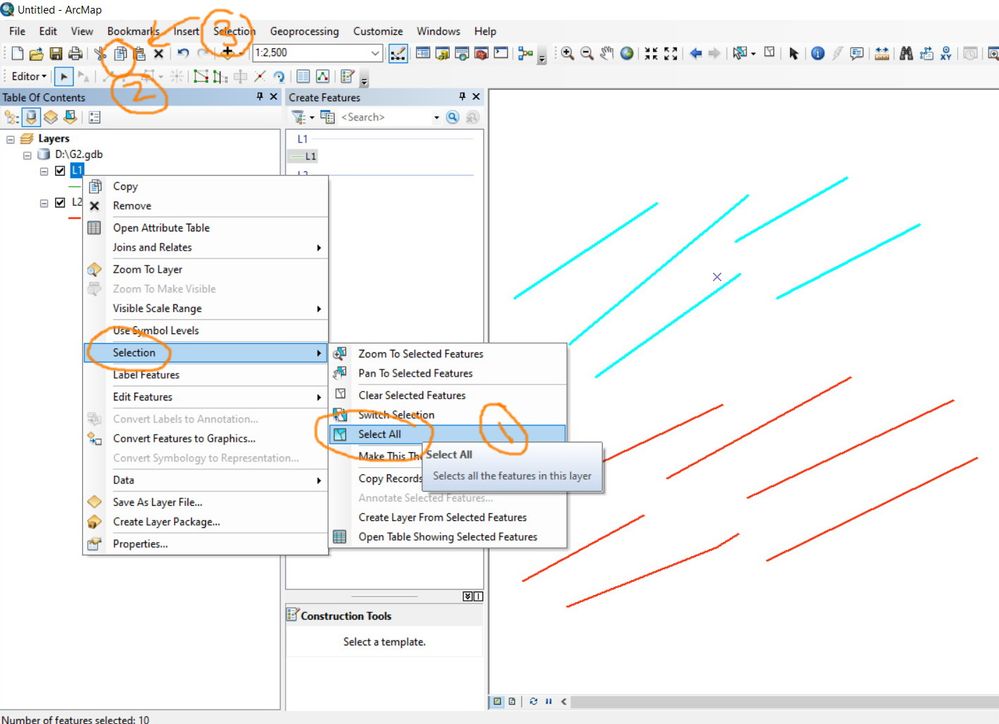Open the Editor dropdown menu
Image resolution: width=999 pixels, height=724 pixels.
[29, 76]
